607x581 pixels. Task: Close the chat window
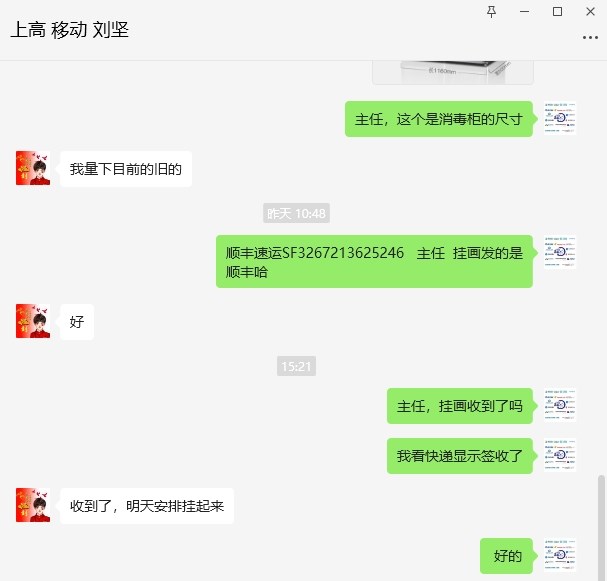pos(590,12)
